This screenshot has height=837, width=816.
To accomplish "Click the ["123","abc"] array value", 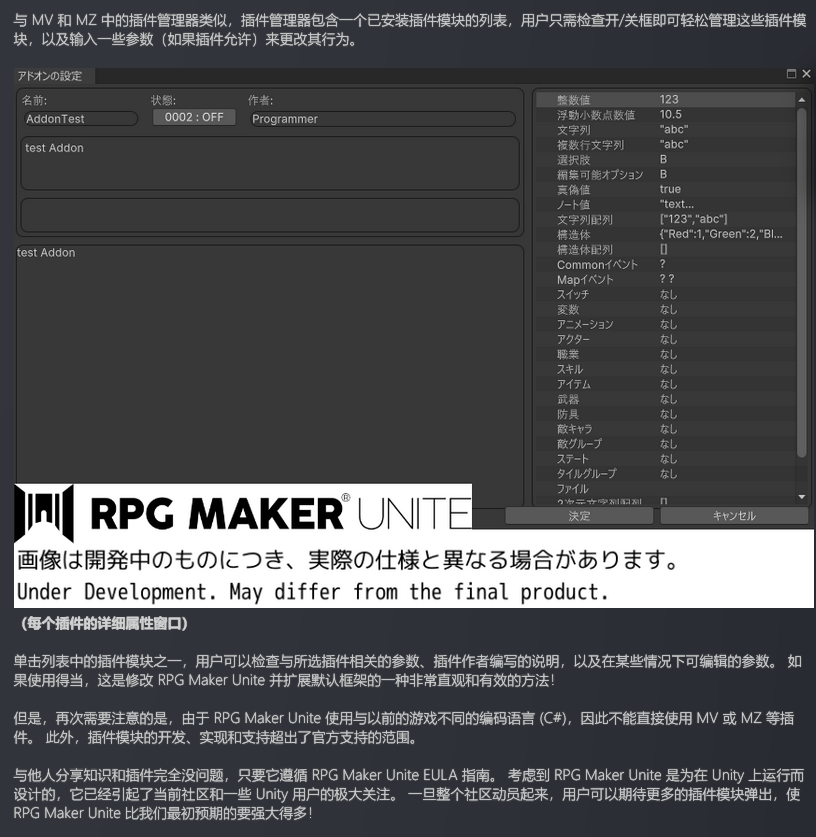I will pyautogui.click(x=693, y=219).
